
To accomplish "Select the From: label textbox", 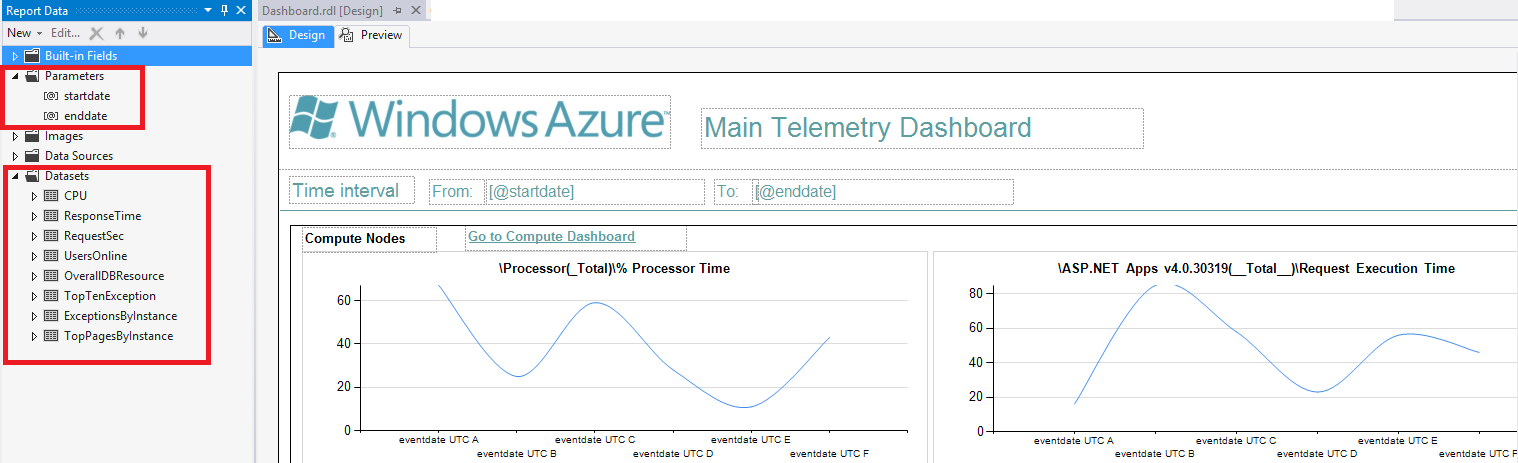I will point(457,191).
